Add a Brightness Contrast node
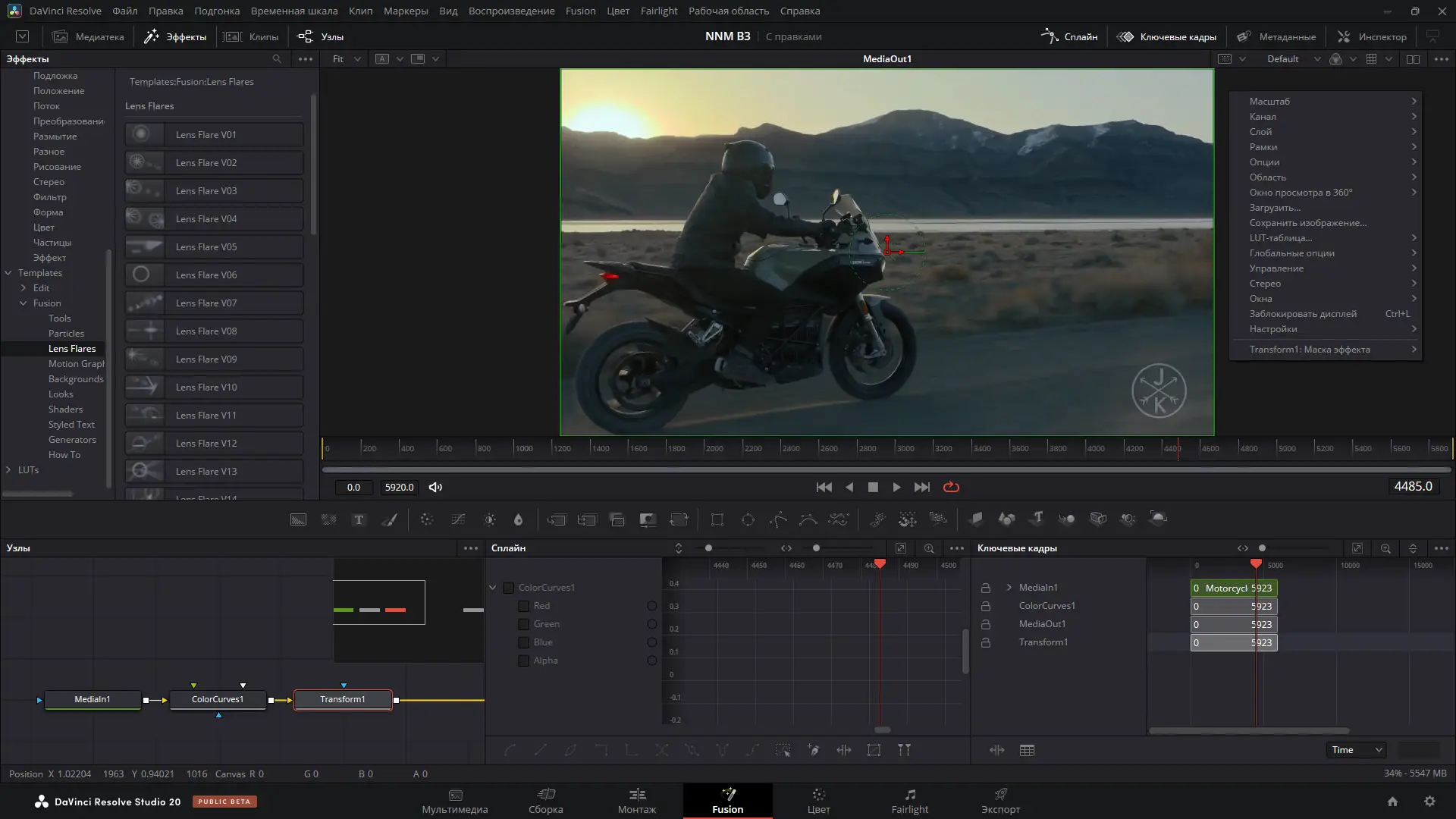Screen dimensions: 1456x819 pos(490,519)
